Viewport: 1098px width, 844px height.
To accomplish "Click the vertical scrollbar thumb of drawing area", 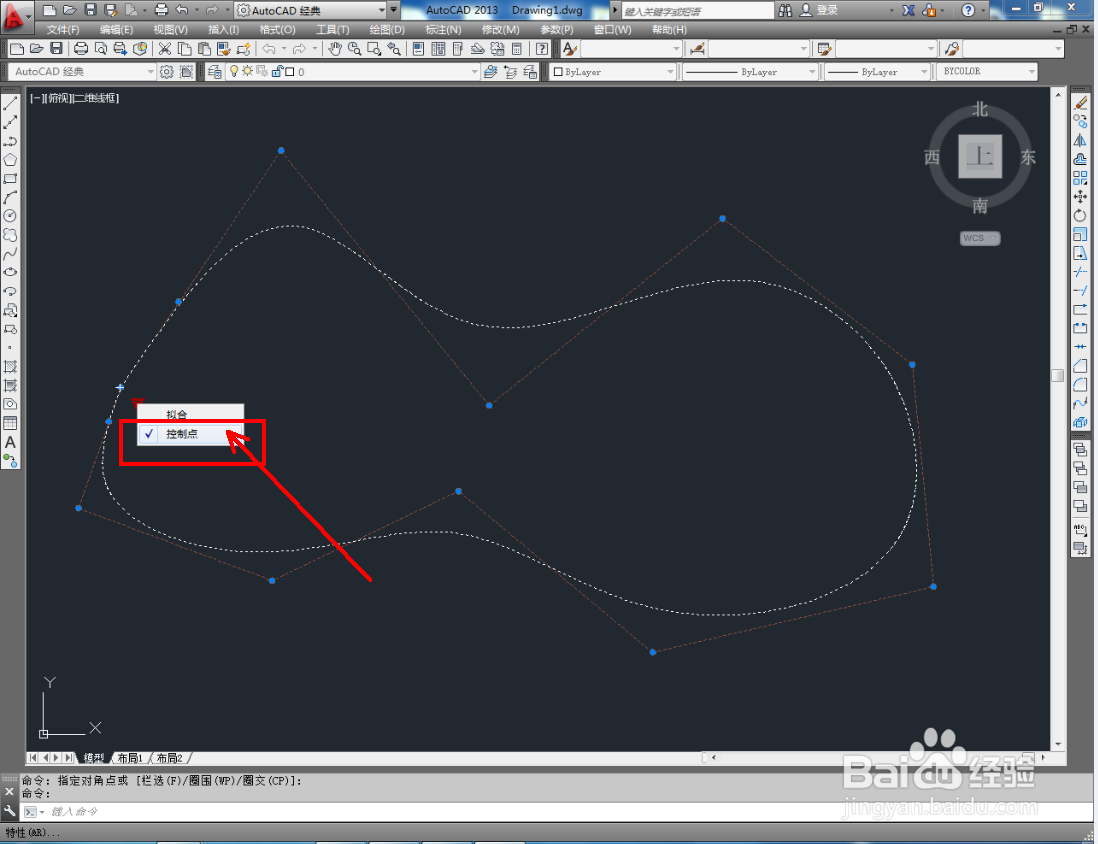I will click(1057, 375).
